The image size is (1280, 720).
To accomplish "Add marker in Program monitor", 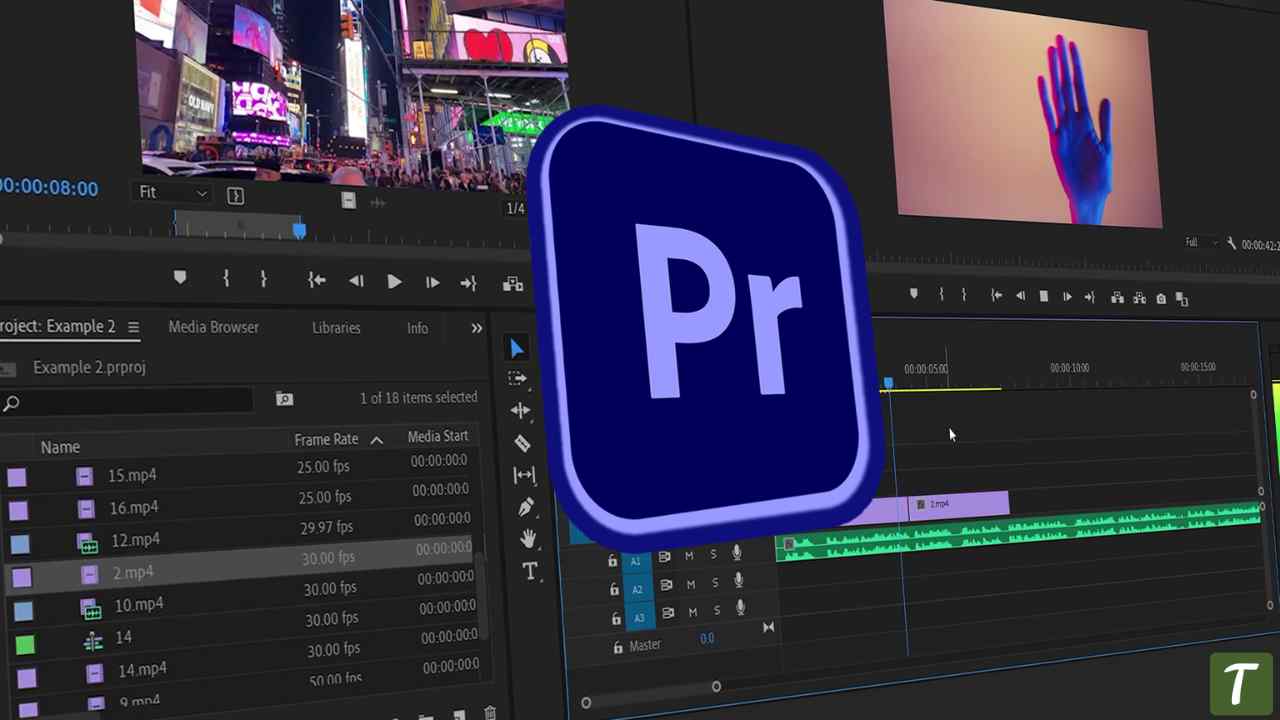I will (x=913, y=294).
